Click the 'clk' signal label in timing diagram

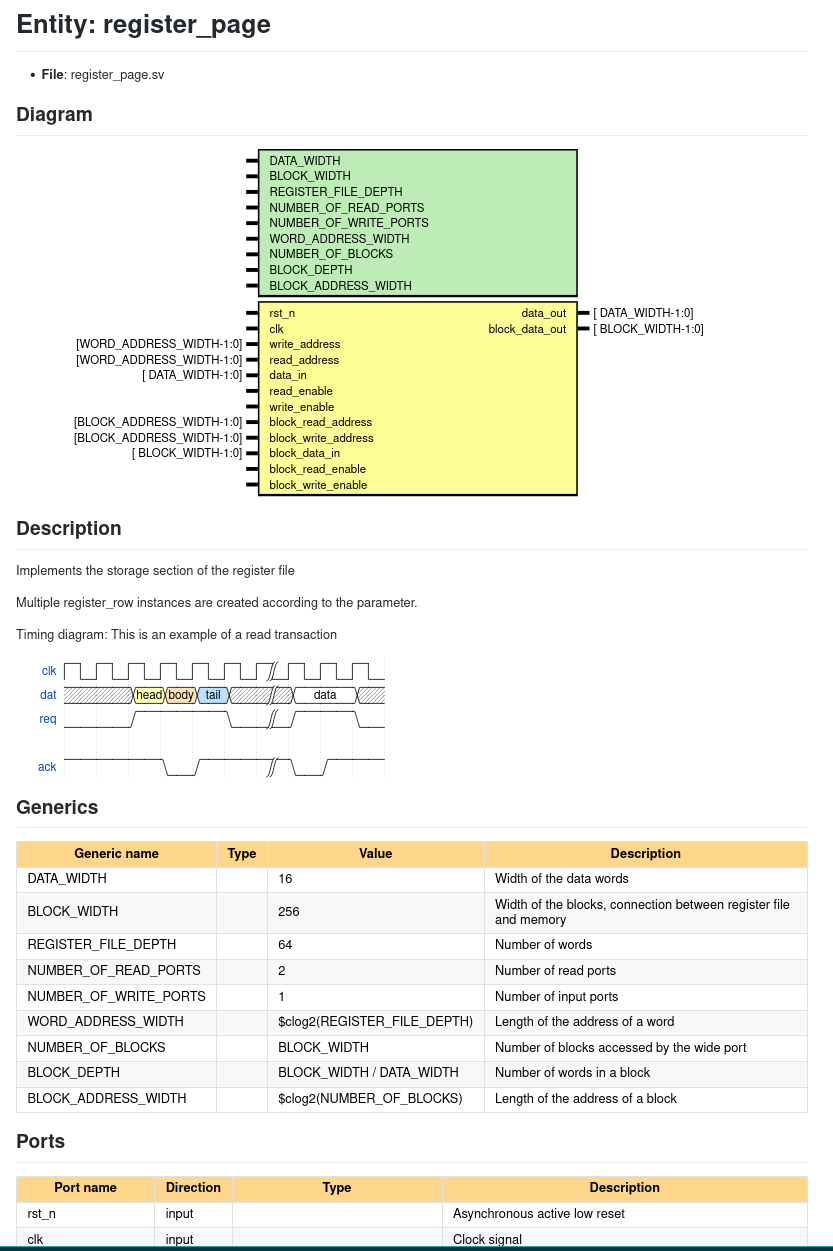tap(49, 671)
